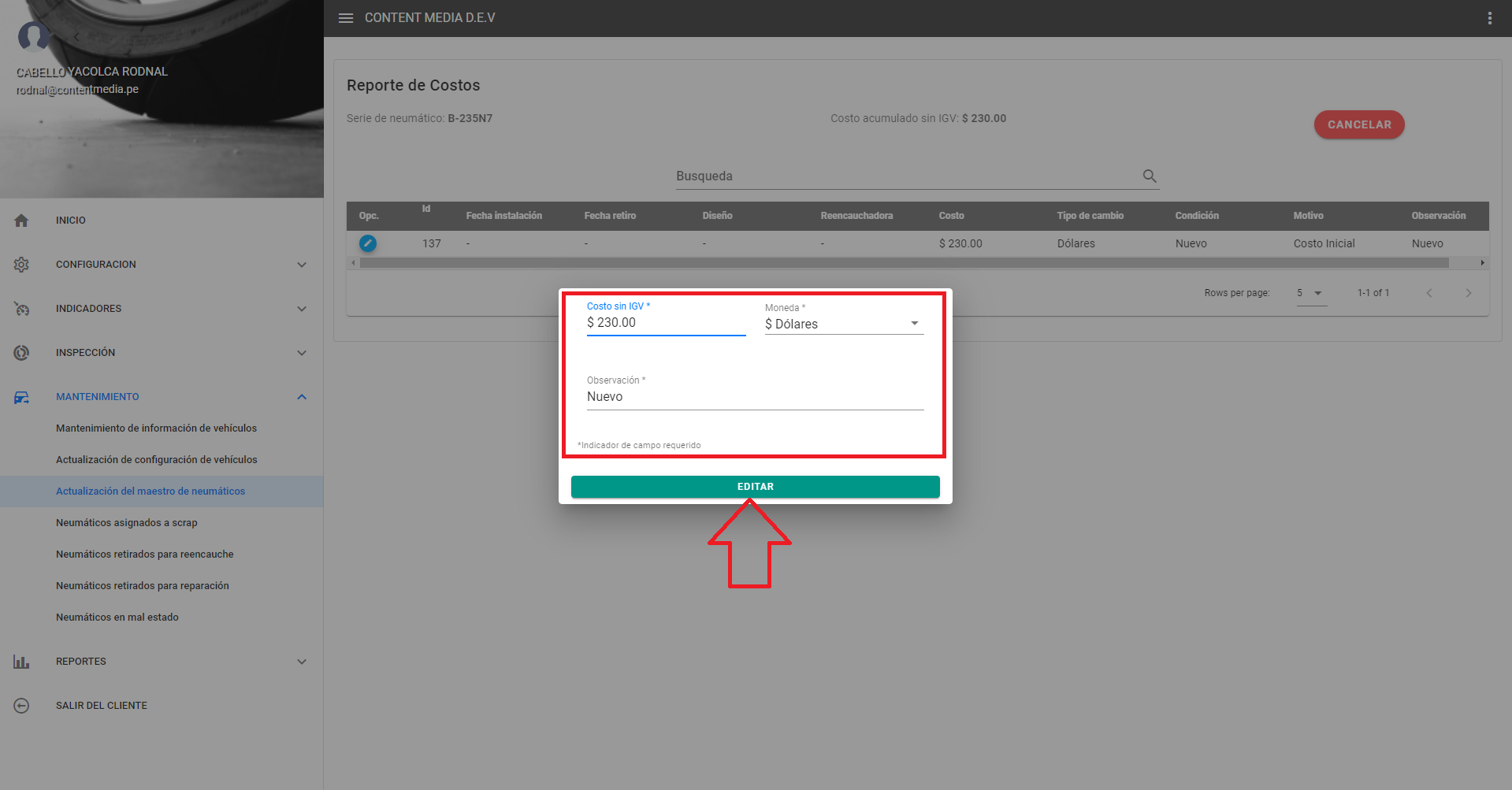Open Neumáticos asignados a scrap
The height and width of the screenshot is (790, 1512).
(127, 523)
